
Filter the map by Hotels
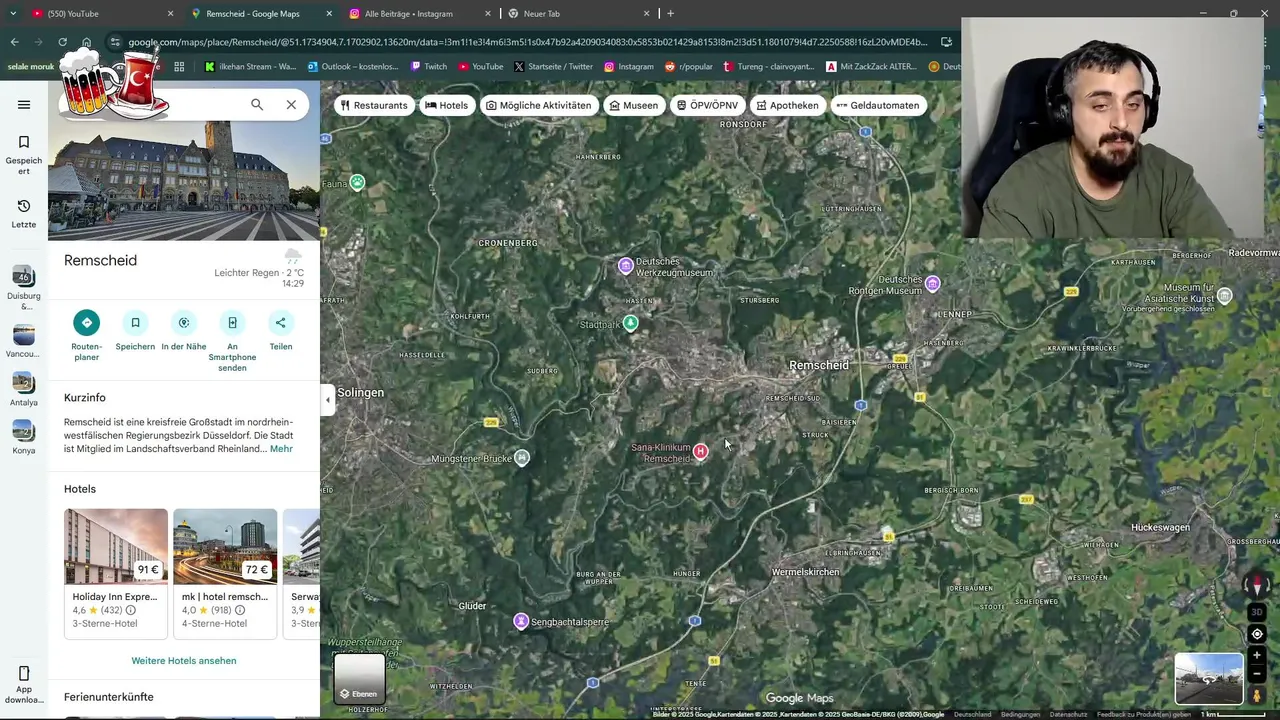tap(447, 105)
